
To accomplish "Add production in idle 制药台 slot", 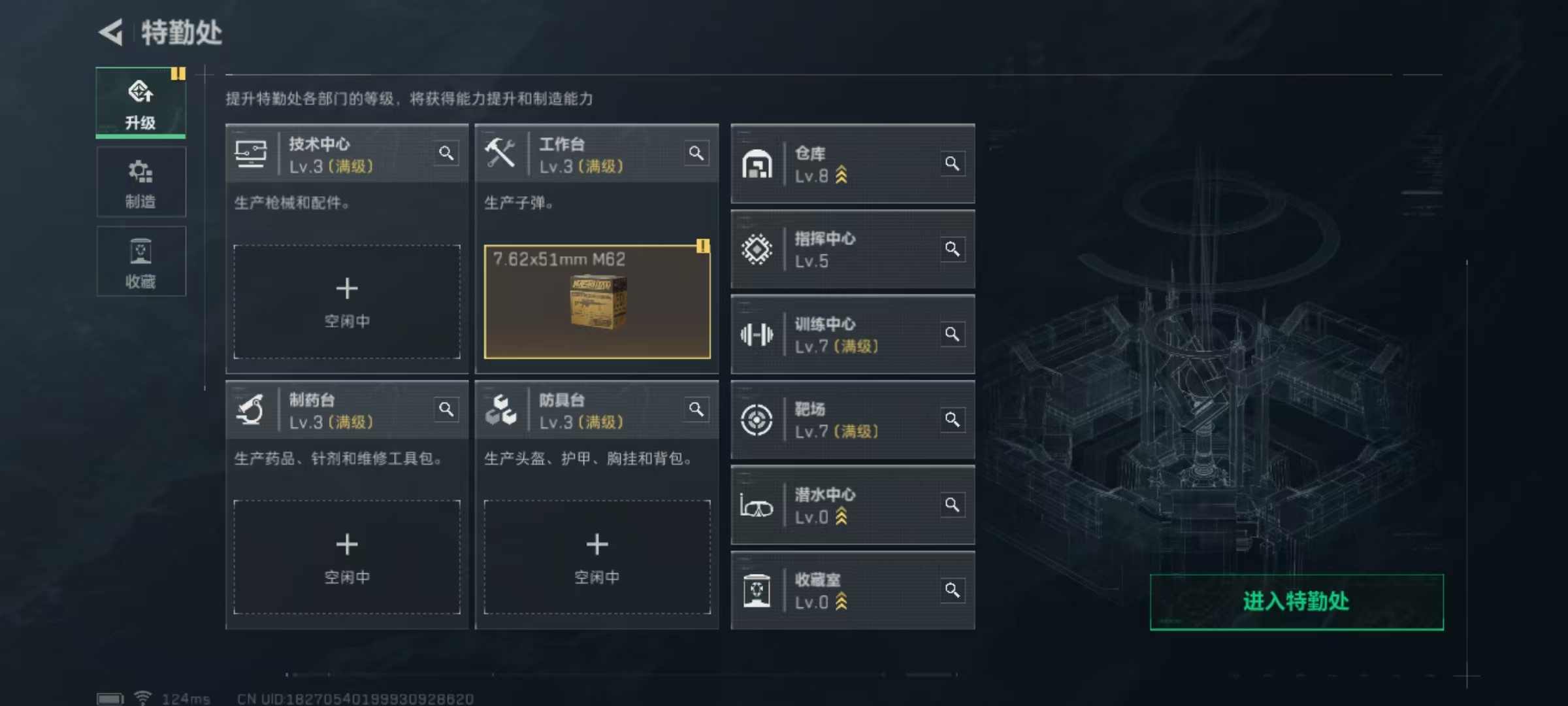I will [347, 558].
